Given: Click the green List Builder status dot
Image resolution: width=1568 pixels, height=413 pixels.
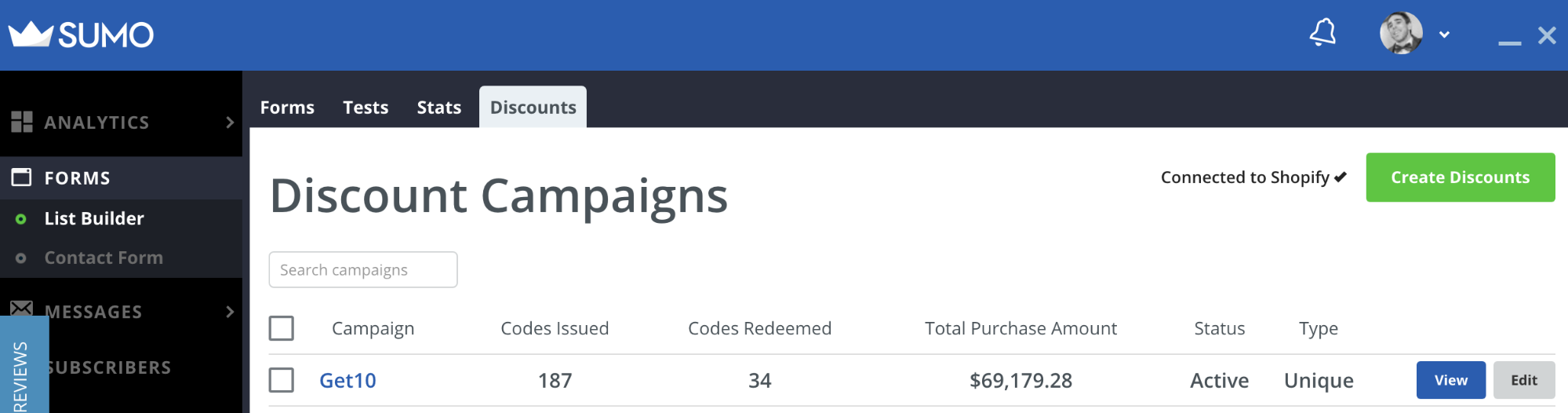Looking at the screenshot, I should pyautogui.click(x=21, y=219).
